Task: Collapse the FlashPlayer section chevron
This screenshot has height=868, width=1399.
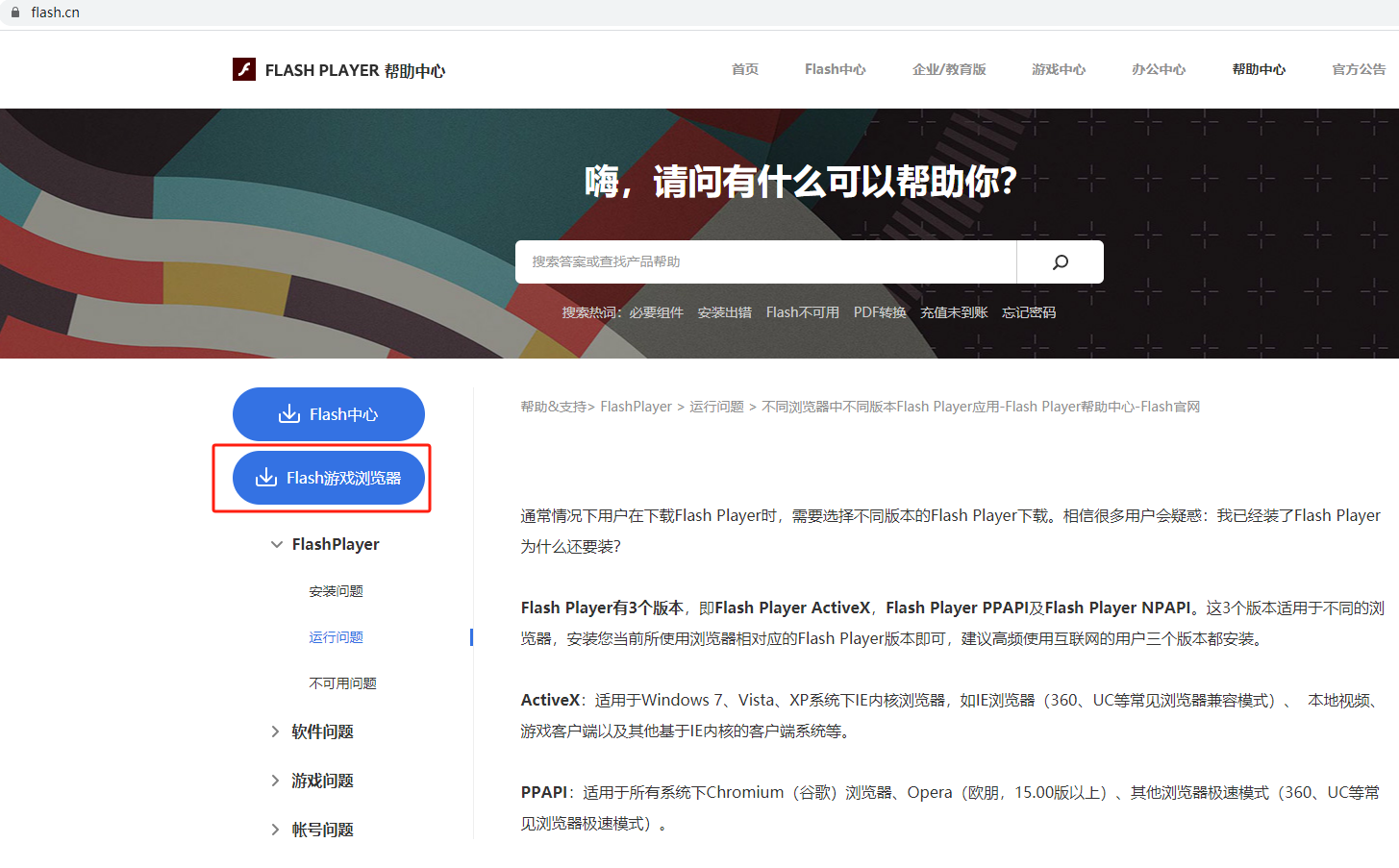Action: coord(277,544)
